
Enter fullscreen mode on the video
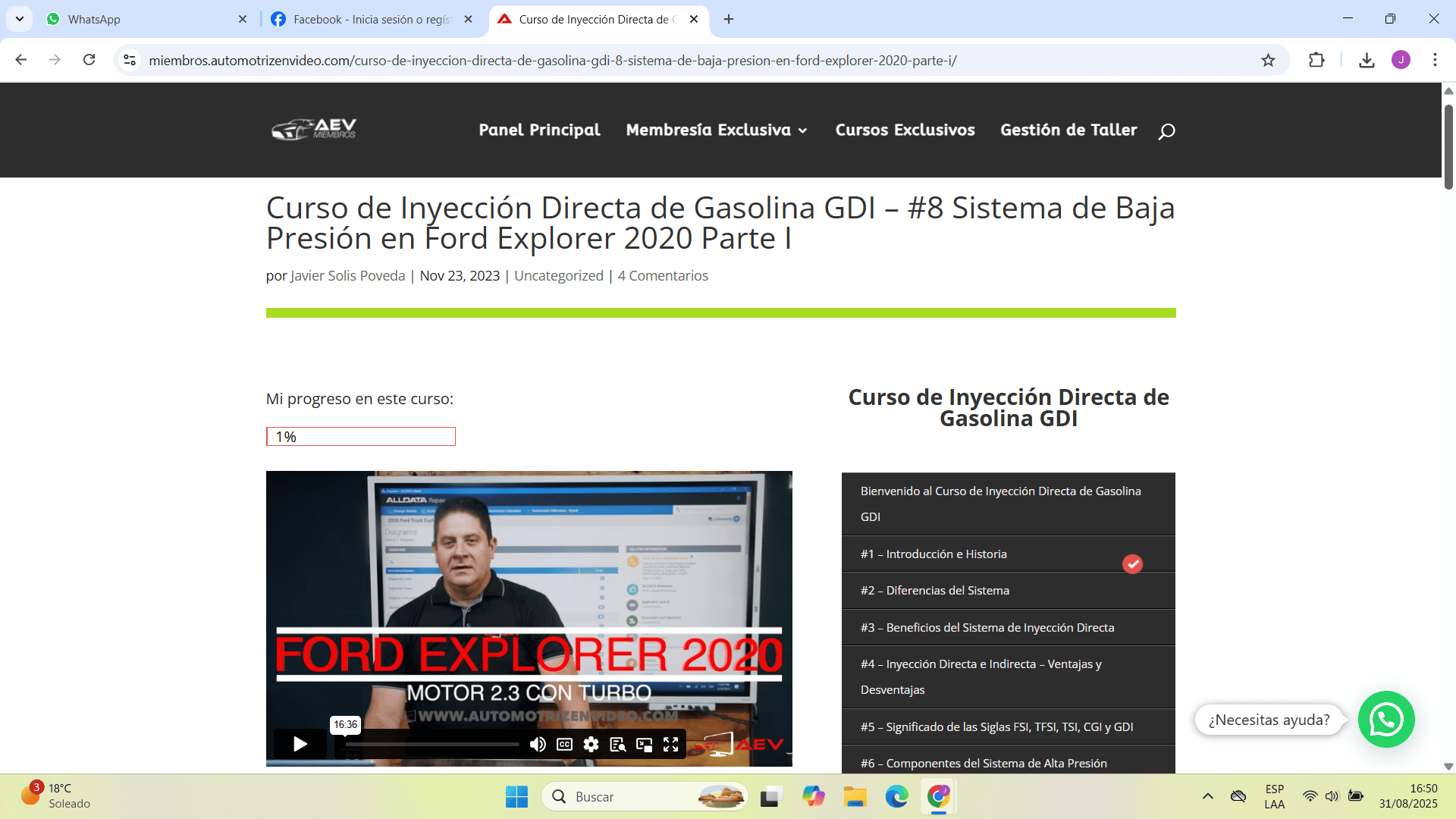click(670, 744)
